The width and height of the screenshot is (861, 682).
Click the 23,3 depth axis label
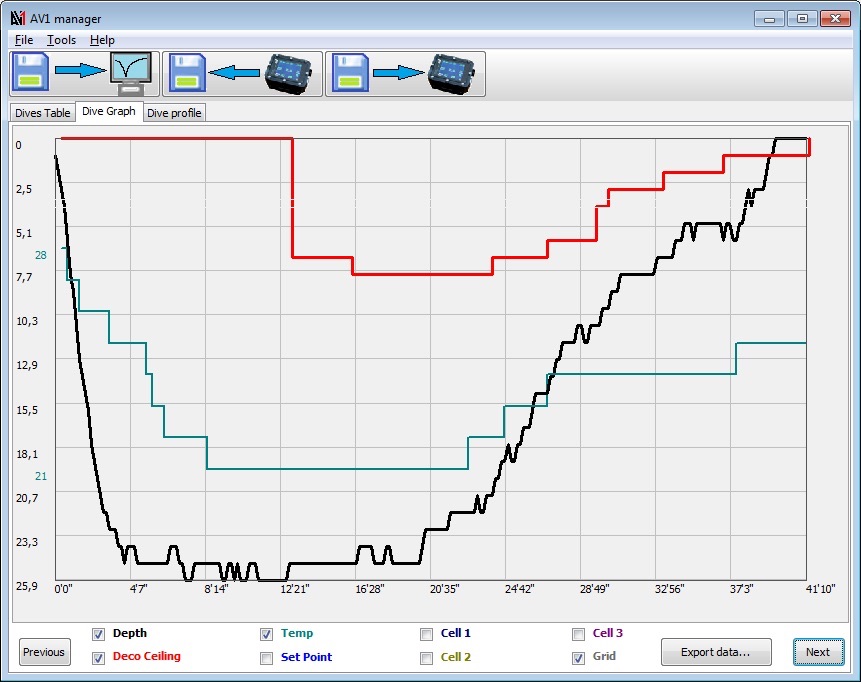pos(27,542)
